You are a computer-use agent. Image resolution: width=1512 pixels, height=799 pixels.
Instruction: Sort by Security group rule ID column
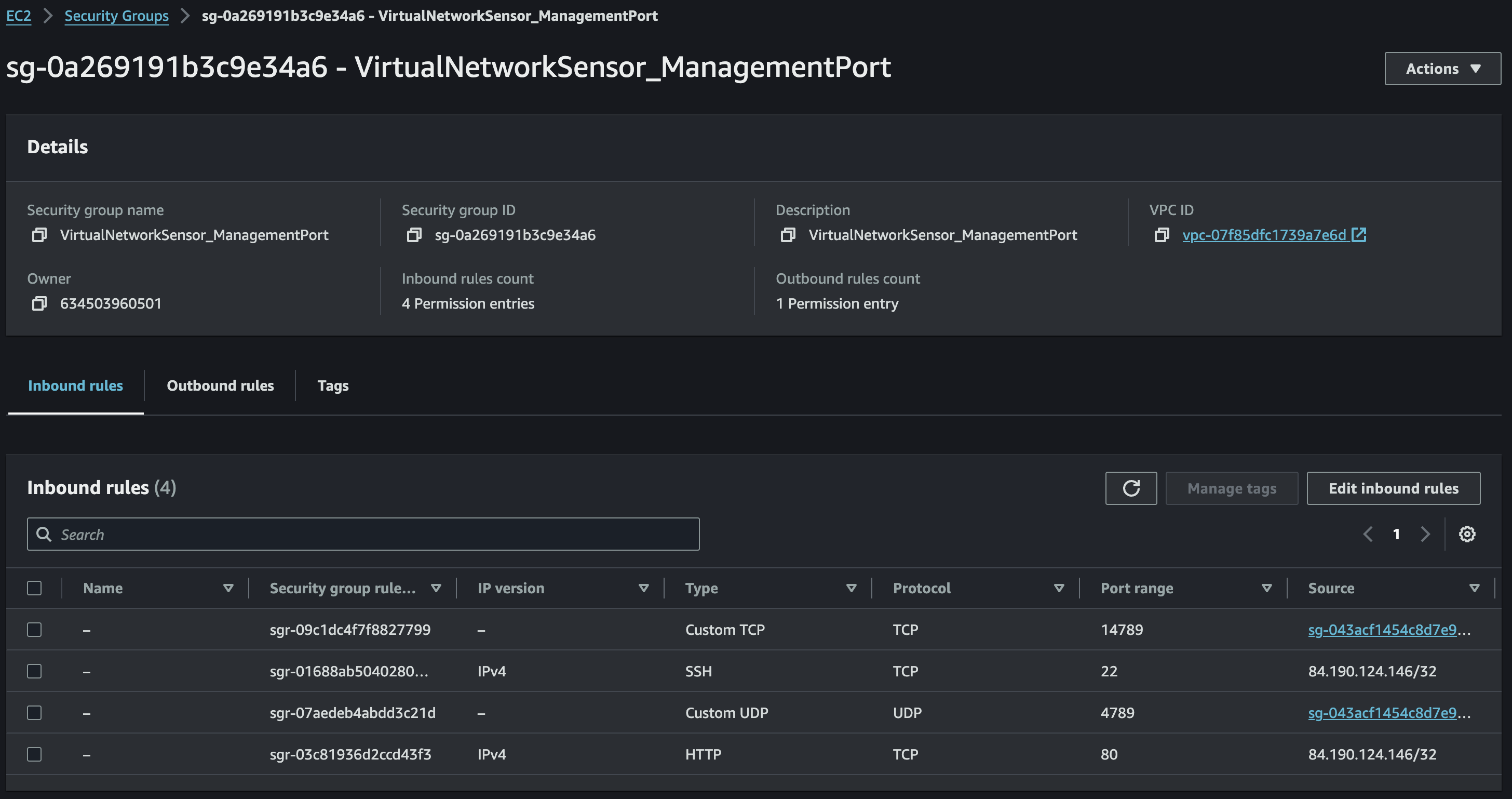point(436,588)
